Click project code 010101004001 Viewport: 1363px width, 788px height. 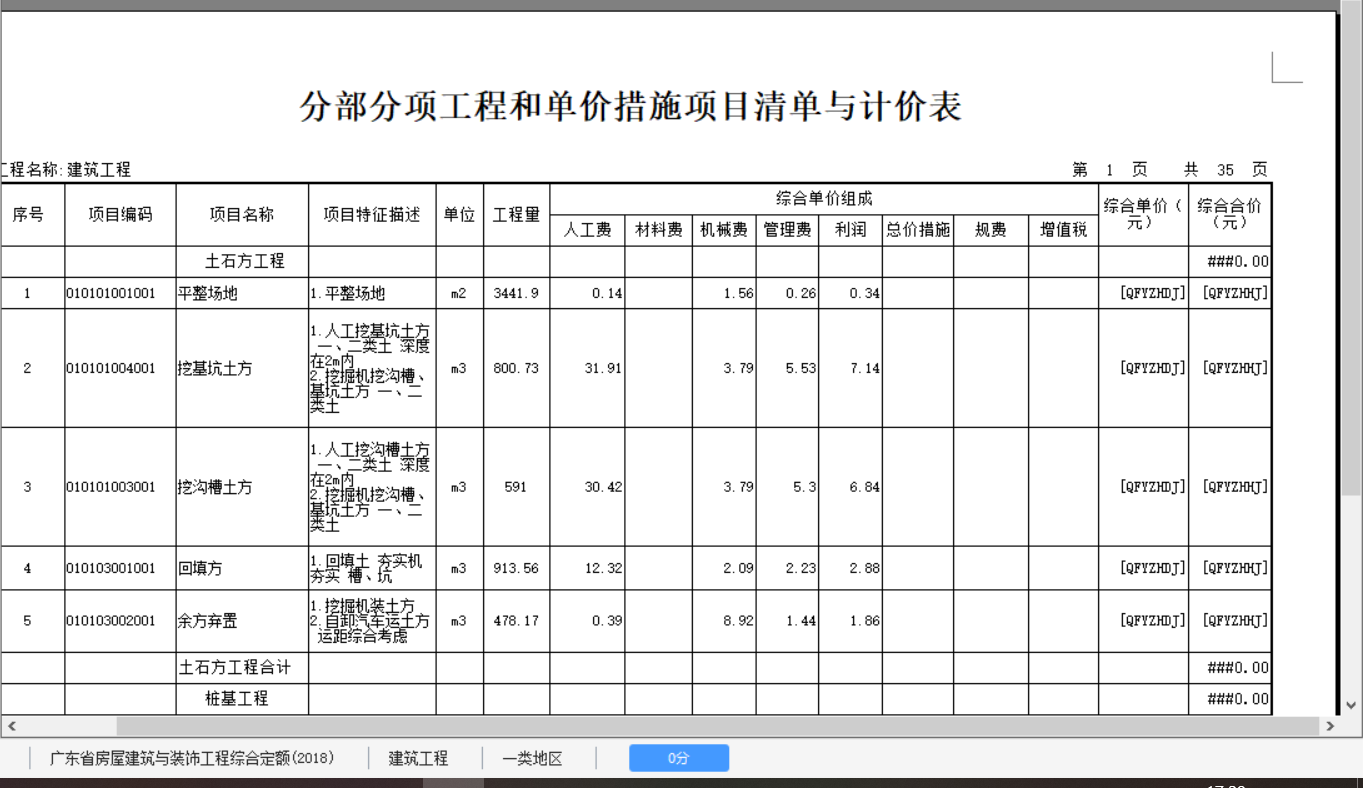[x=111, y=368]
